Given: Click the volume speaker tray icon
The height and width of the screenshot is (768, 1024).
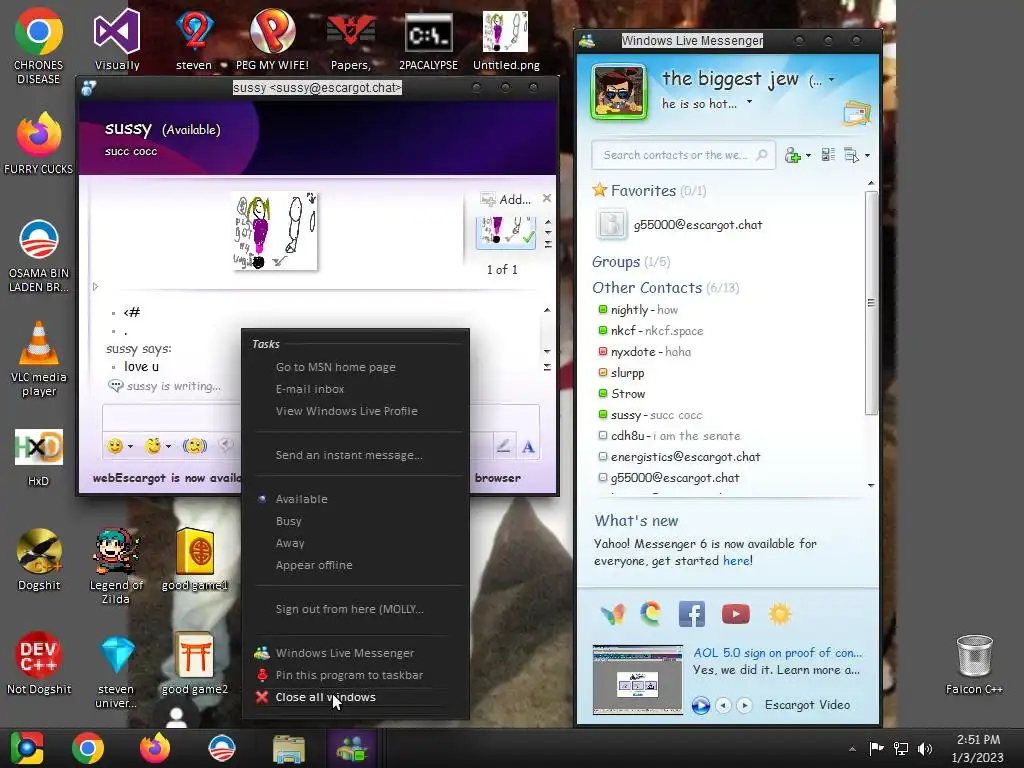Looking at the screenshot, I should [x=925, y=749].
